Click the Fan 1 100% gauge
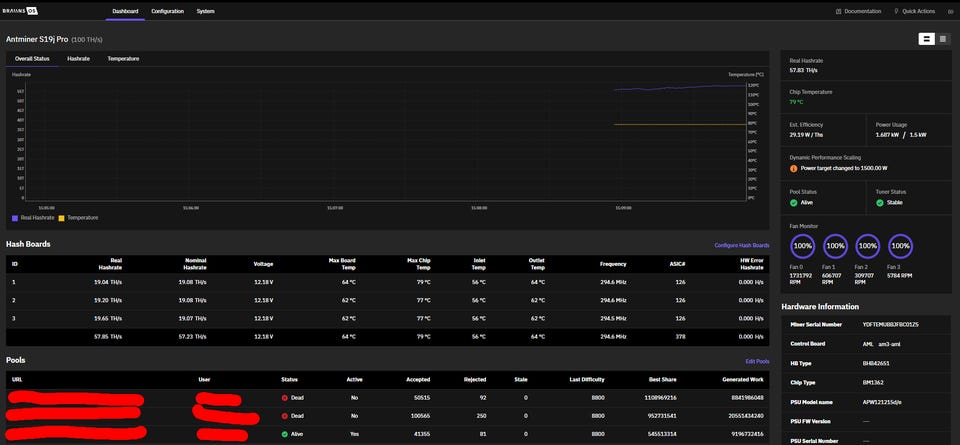 [x=835, y=246]
